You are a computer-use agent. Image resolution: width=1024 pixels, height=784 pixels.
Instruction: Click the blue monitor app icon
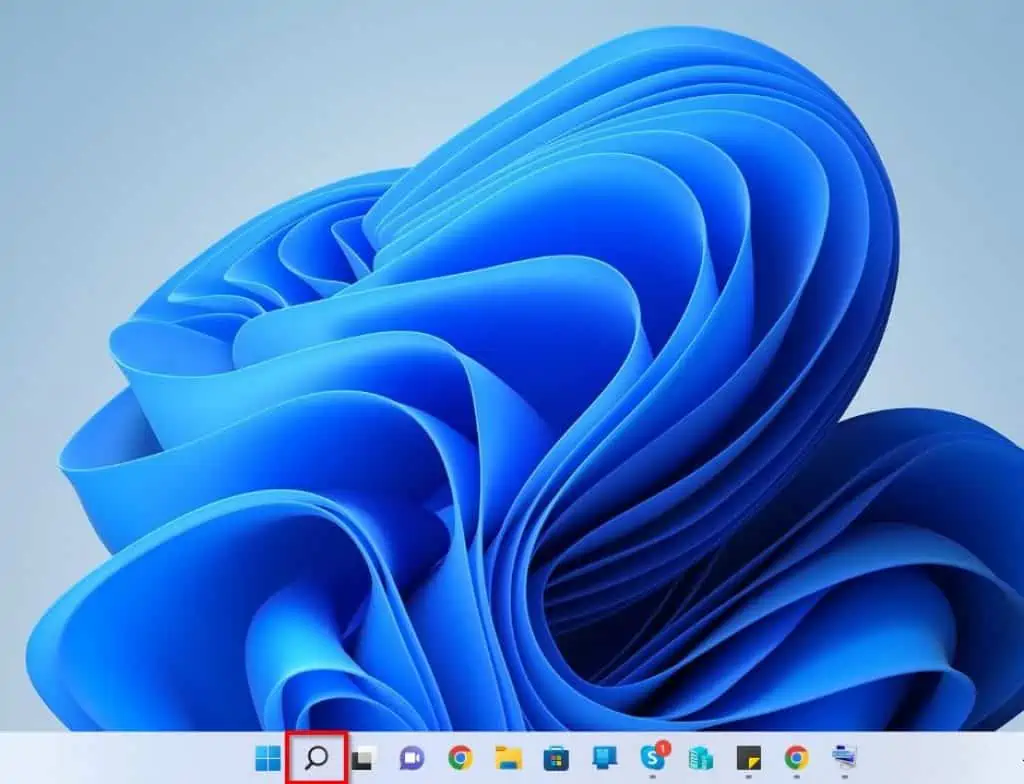(604, 758)
